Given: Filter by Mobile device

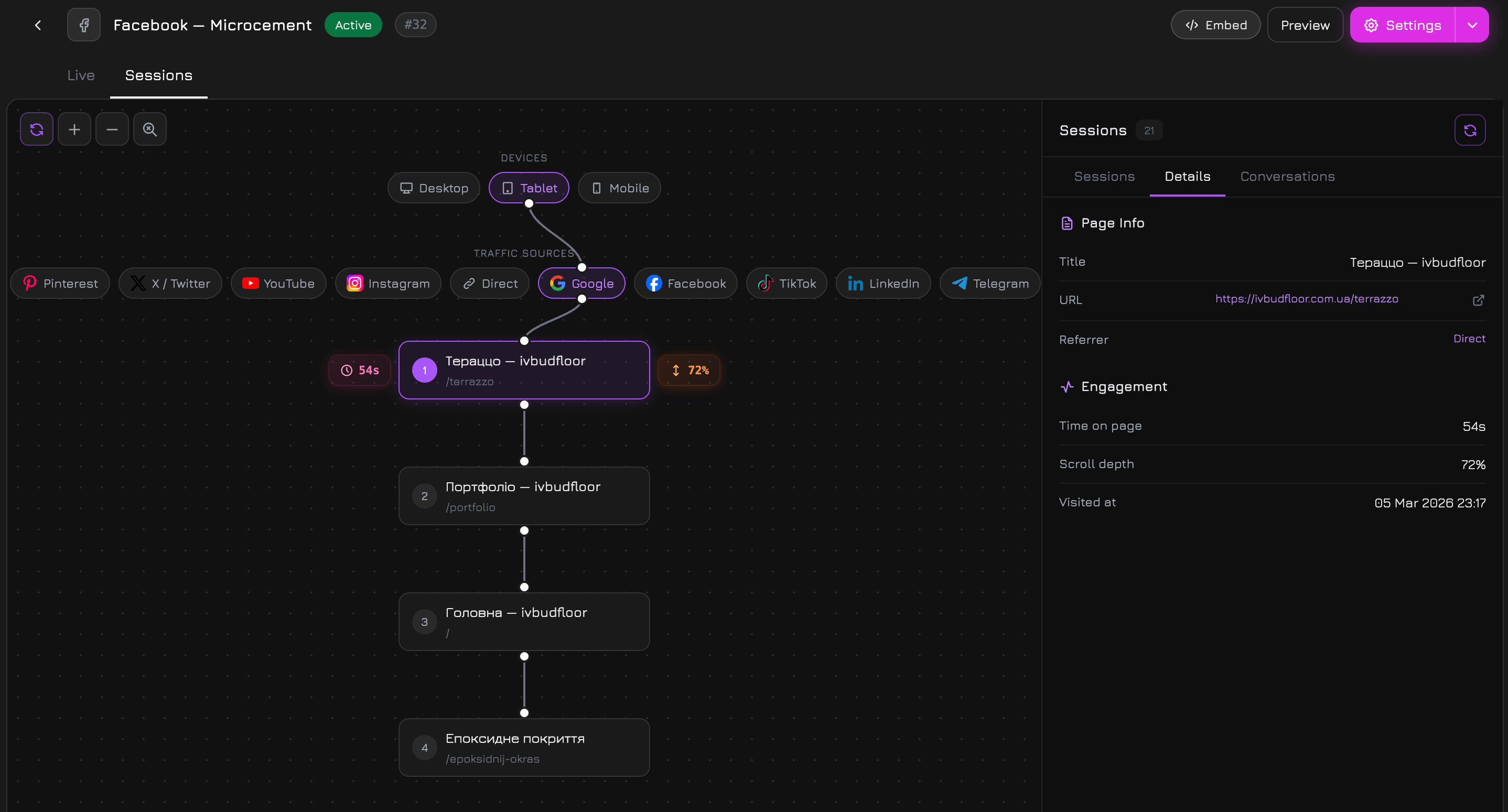Looking at the screenshot, I should pyautogui.click(x=619, y=188).
